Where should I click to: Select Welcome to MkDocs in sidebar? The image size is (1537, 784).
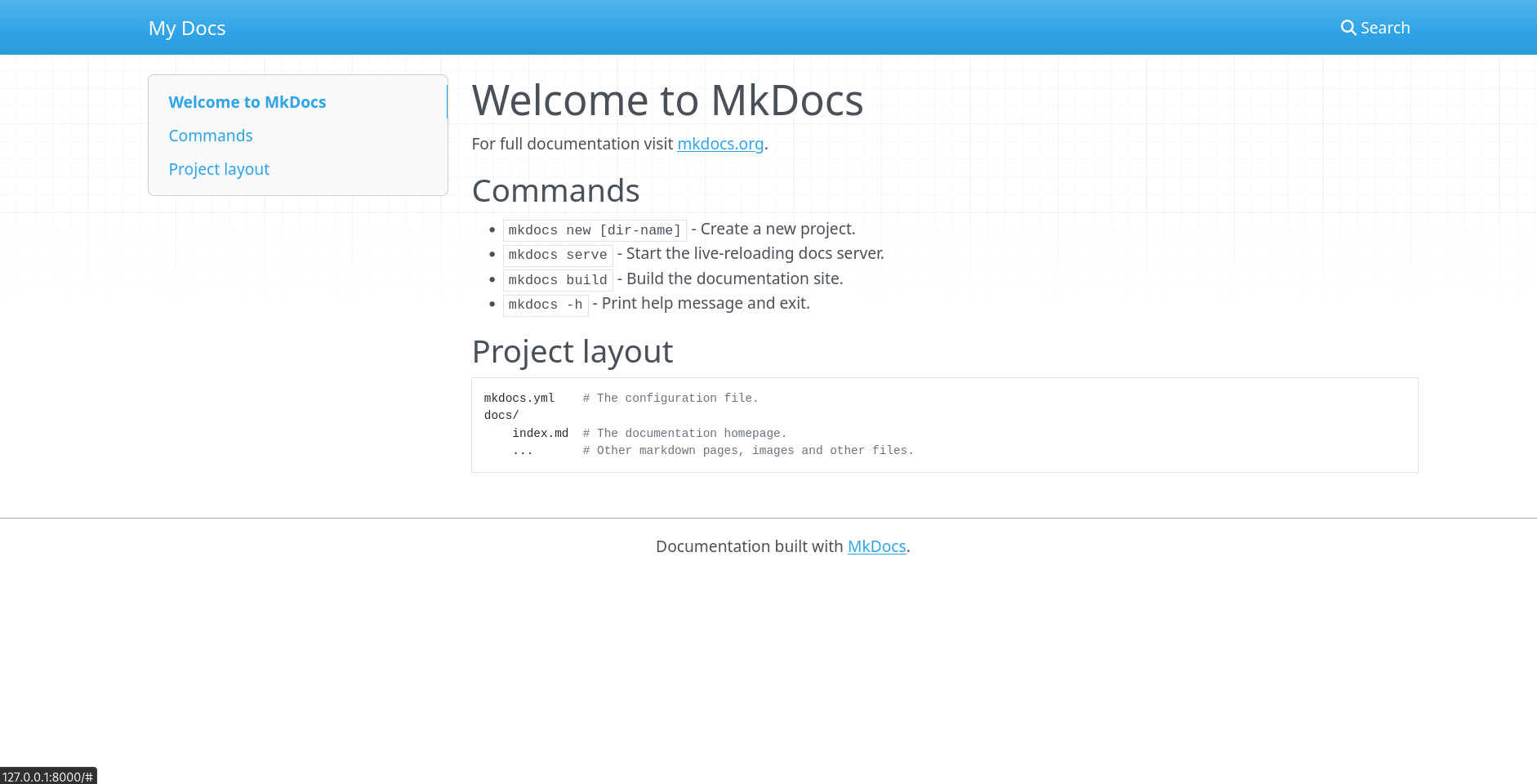click(x=247, y=102)
